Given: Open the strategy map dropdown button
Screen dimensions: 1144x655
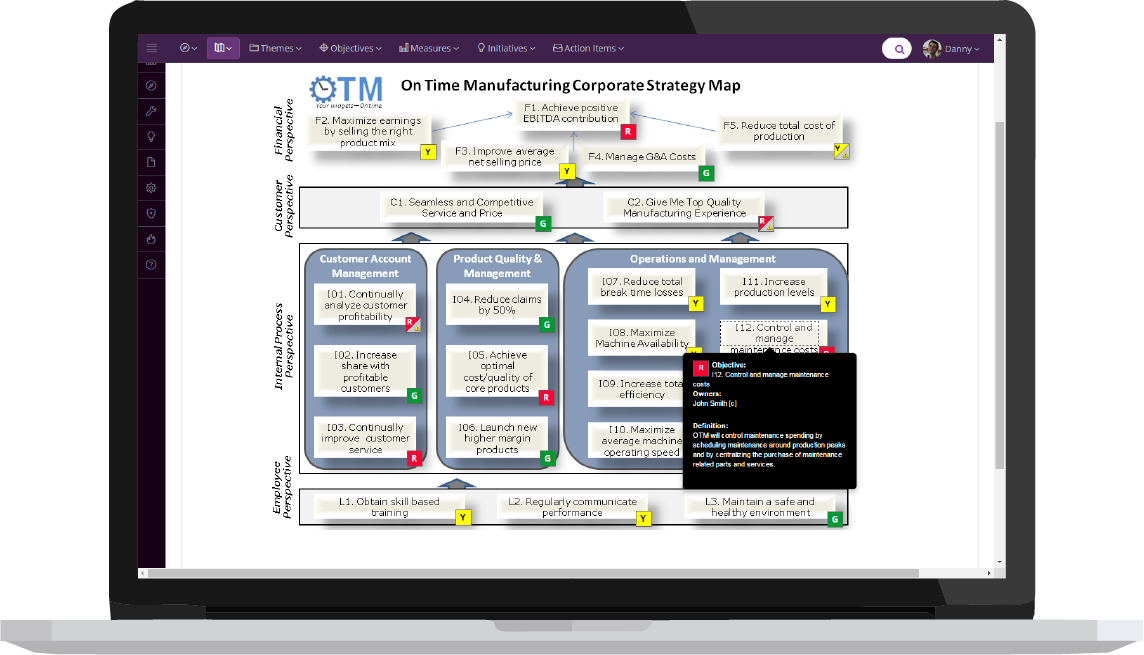Looking at the screenshot, I should (223, 48).
